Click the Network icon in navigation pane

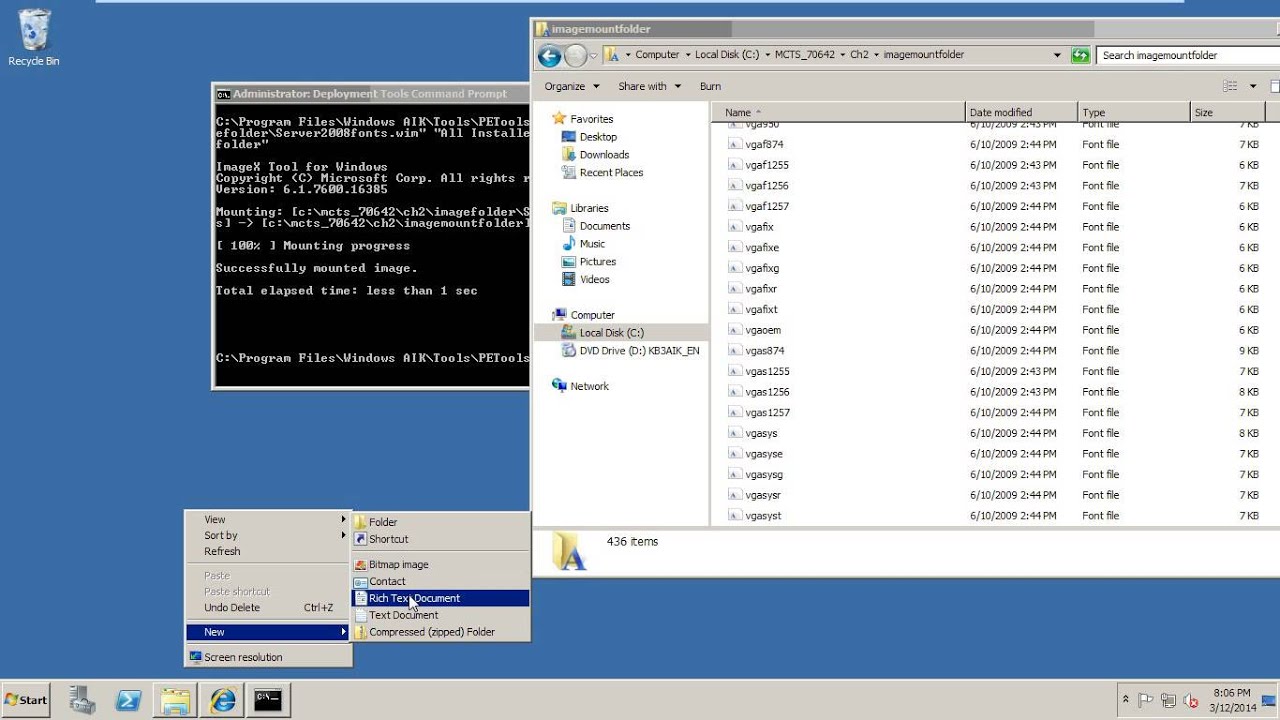click(559, 386)
